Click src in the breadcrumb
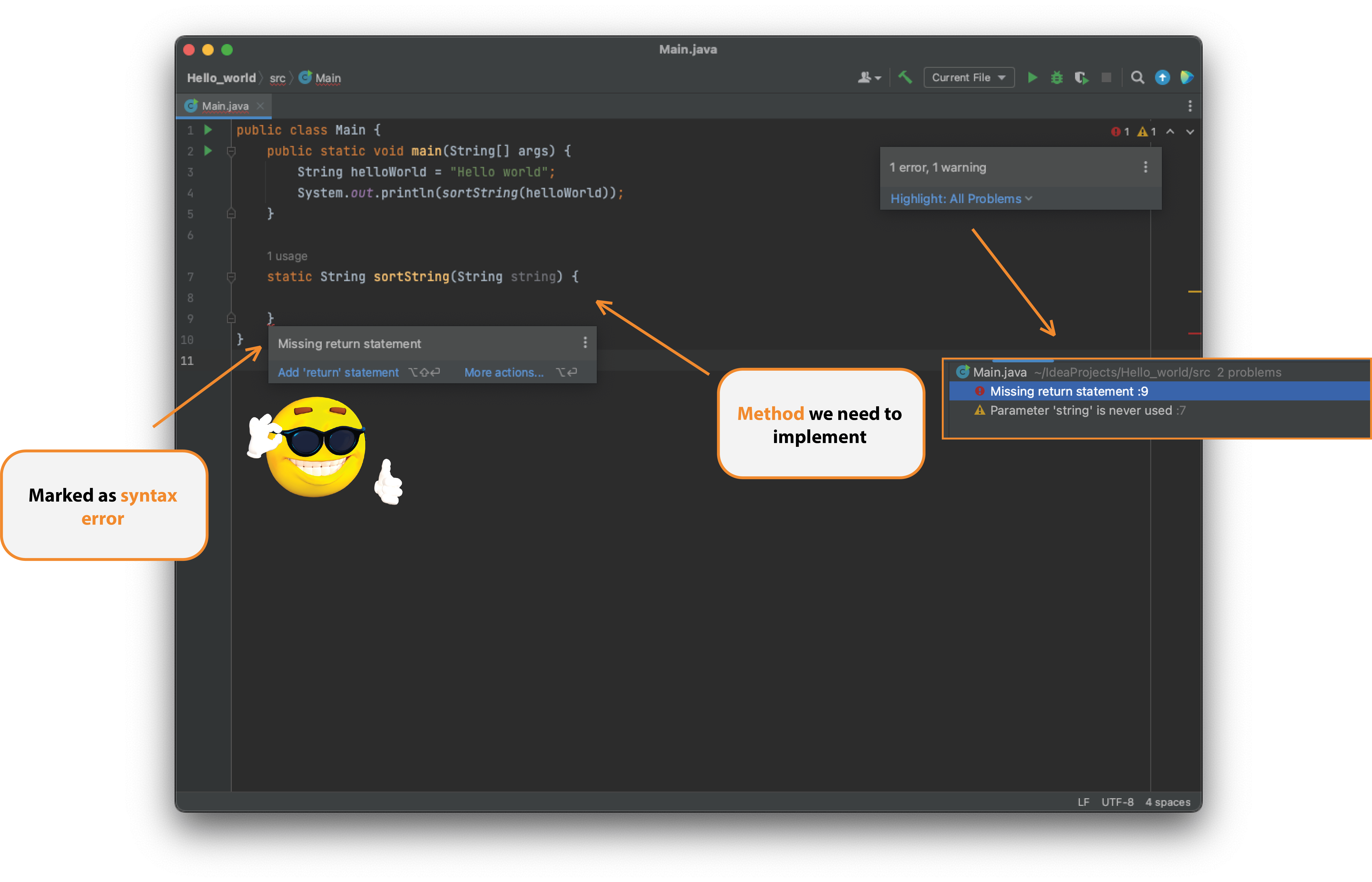 tap(278, 79)
